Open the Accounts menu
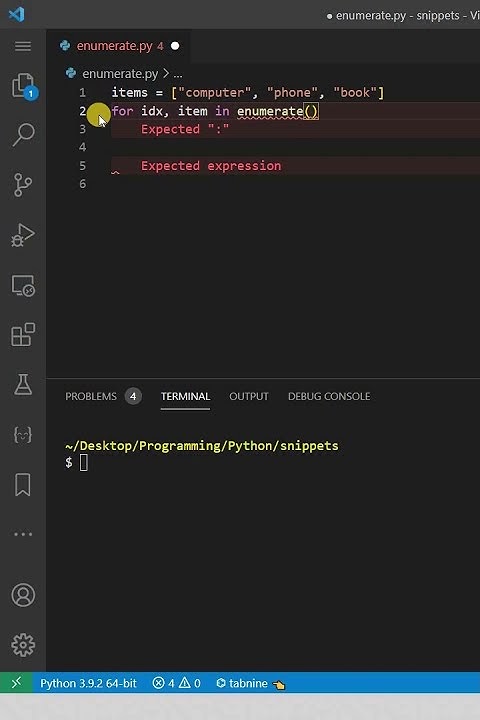The image size is (480, 720). tap(23, 595)
